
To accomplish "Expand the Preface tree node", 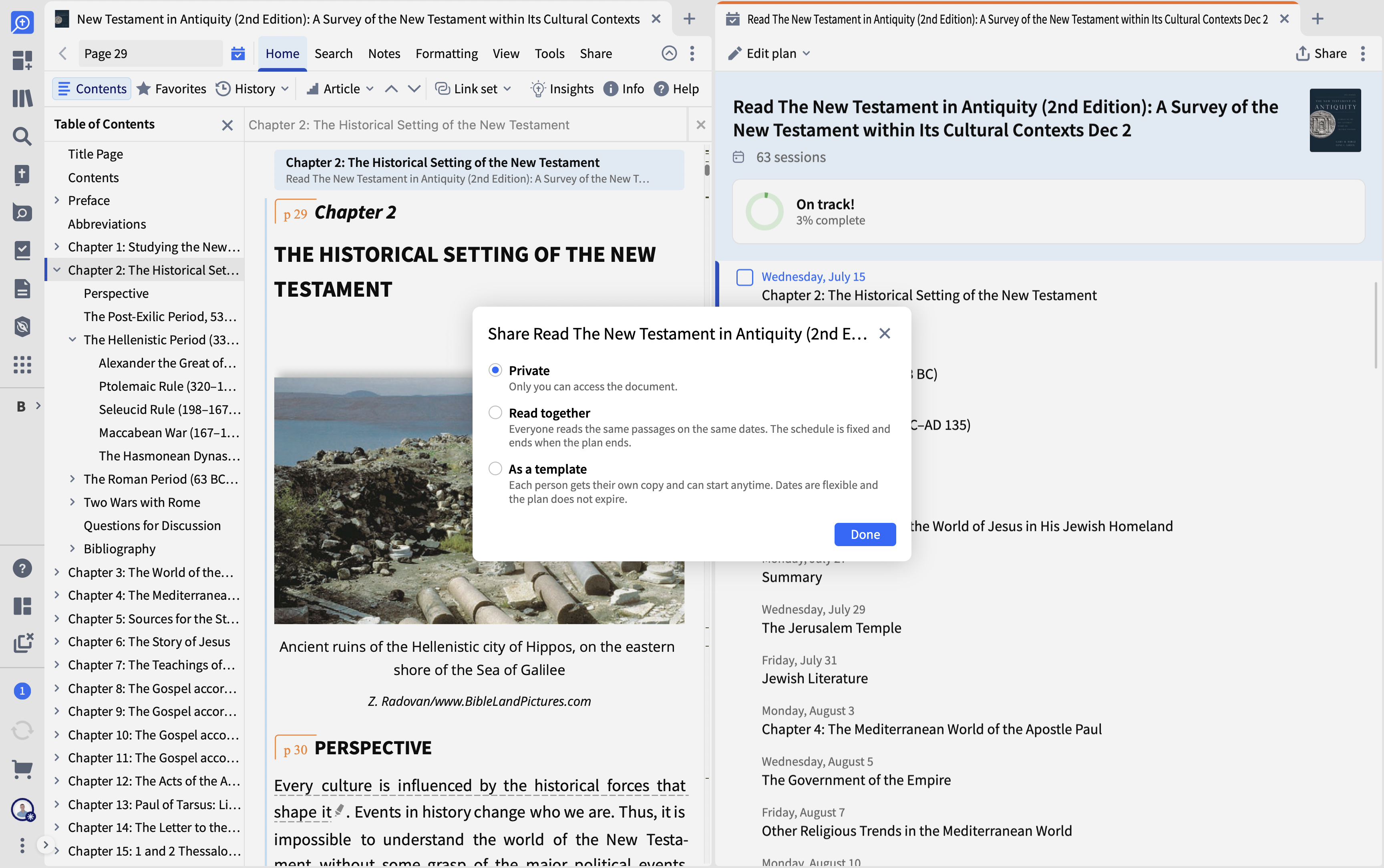I will pyautogui.click(x=57, y=200).
